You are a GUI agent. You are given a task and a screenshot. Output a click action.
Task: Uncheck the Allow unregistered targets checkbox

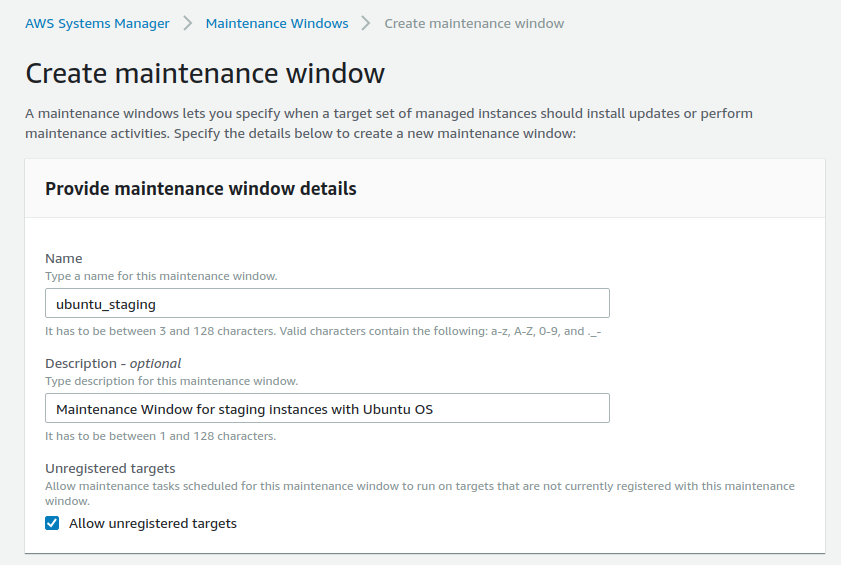click(x=52, y=523)
